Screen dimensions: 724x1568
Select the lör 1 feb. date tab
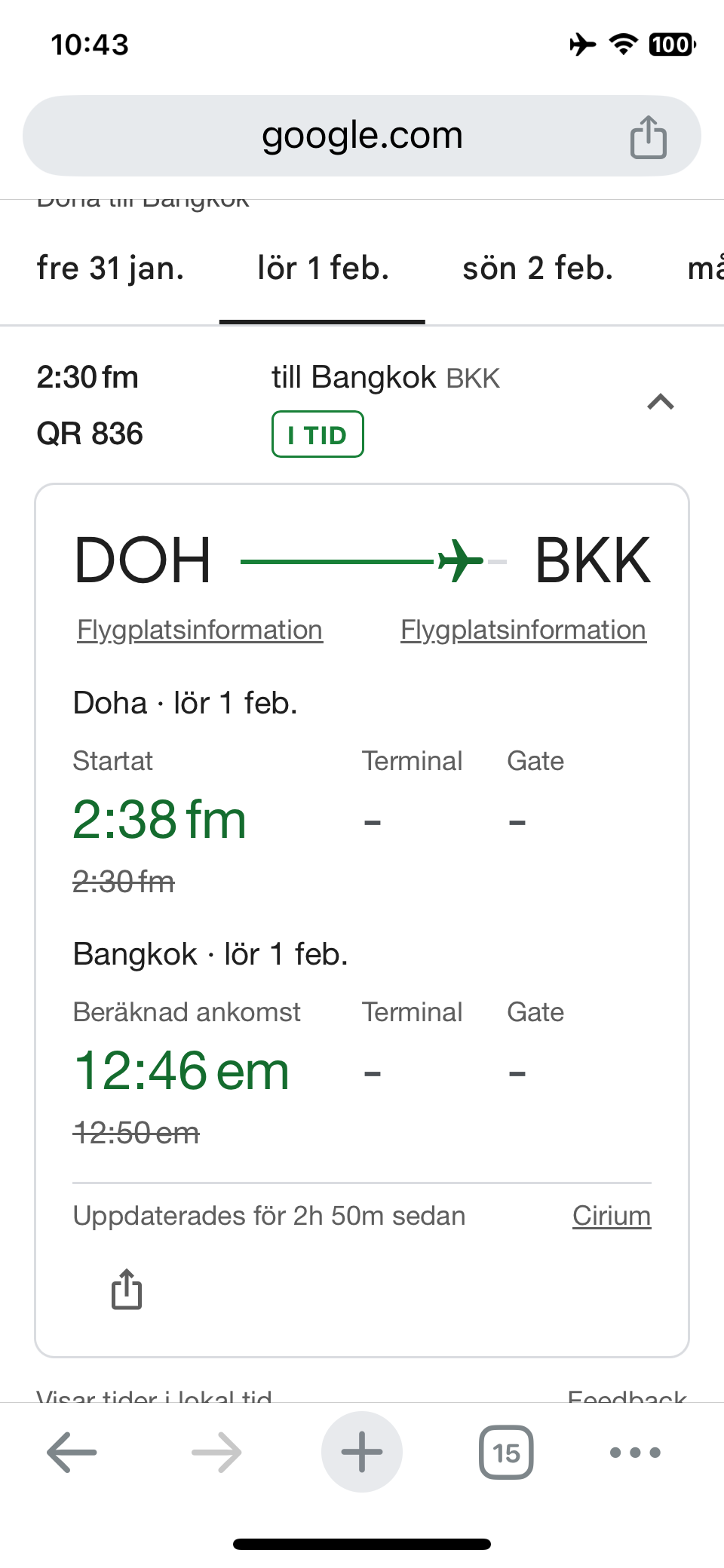[323, 268]
